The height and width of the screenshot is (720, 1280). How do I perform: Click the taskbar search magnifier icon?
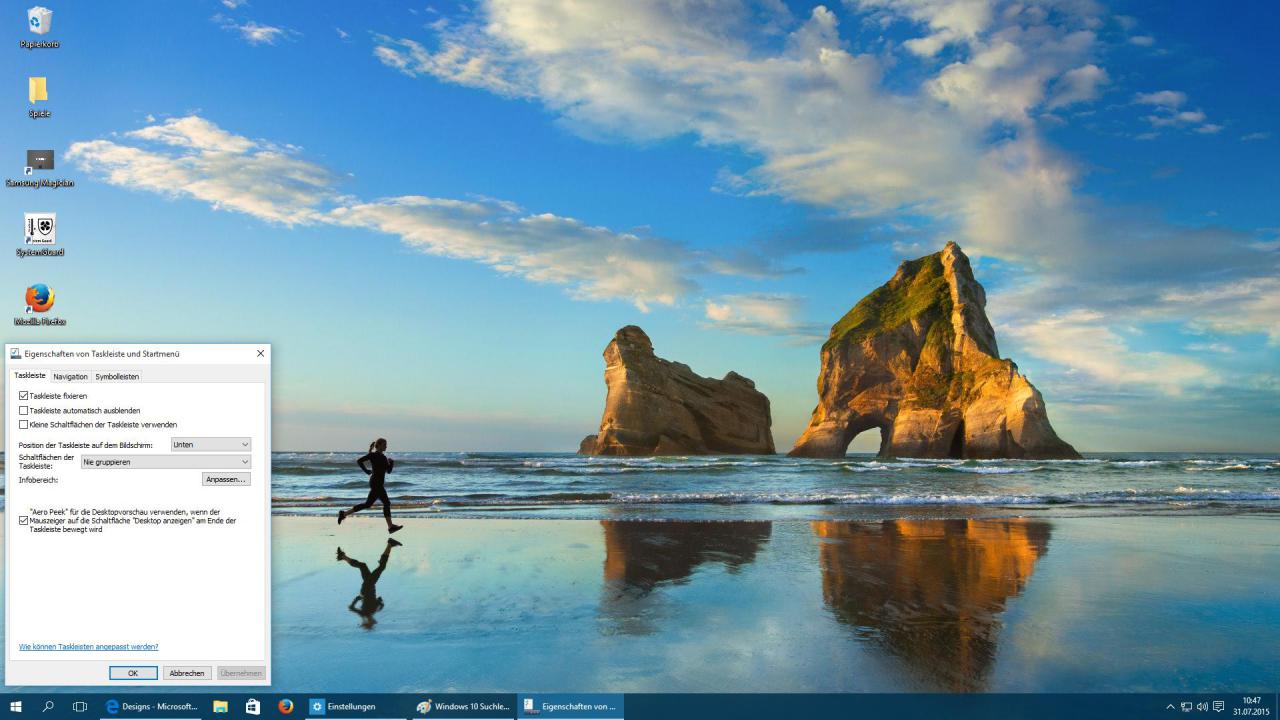point(48,706)
